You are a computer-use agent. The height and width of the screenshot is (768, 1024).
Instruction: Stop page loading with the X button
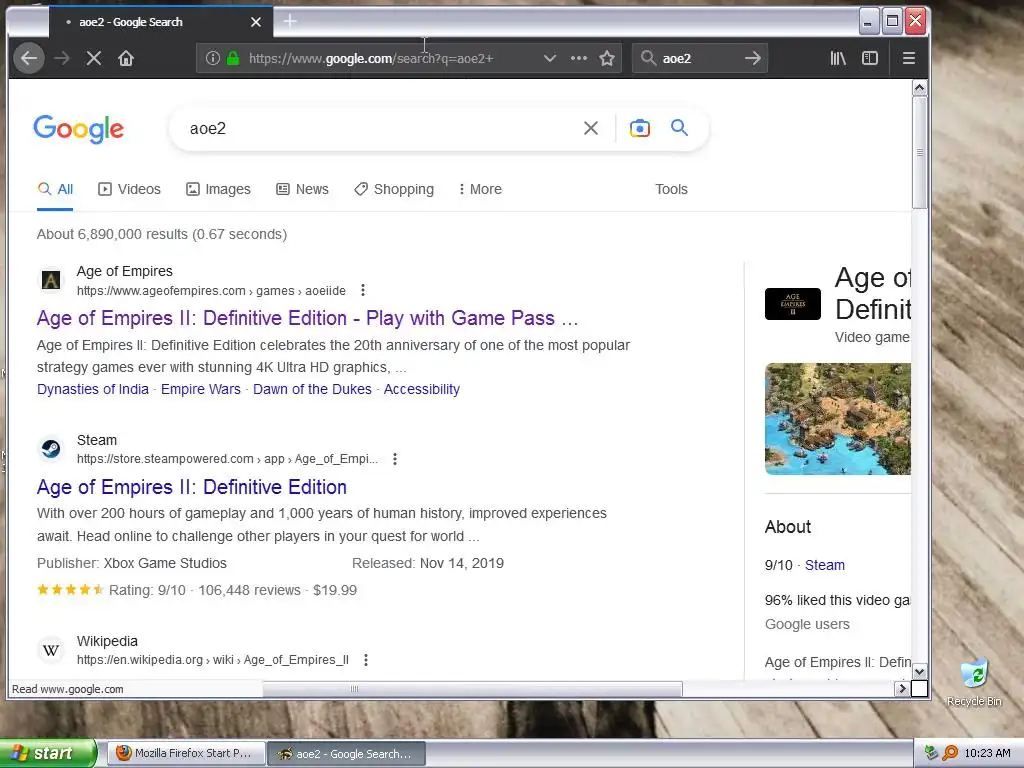coord(94,58)
